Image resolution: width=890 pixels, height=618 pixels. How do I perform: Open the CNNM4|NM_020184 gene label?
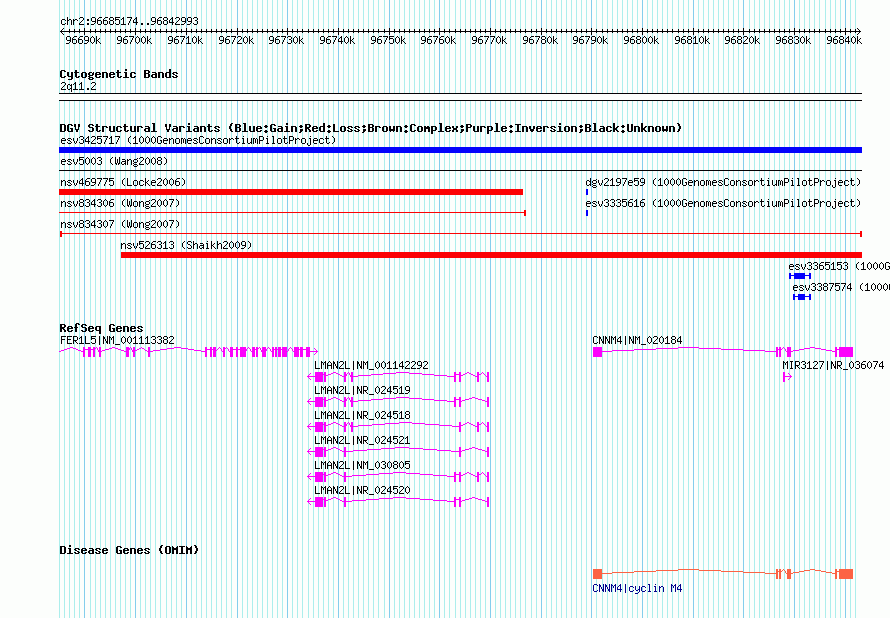point(637,340)
